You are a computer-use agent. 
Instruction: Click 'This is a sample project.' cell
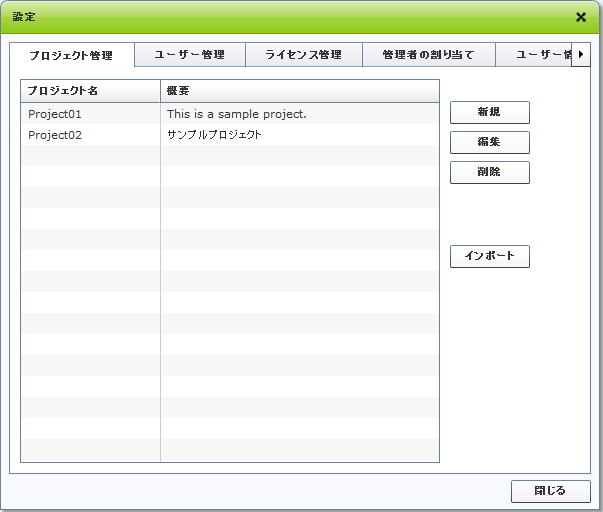pos(300,114)
